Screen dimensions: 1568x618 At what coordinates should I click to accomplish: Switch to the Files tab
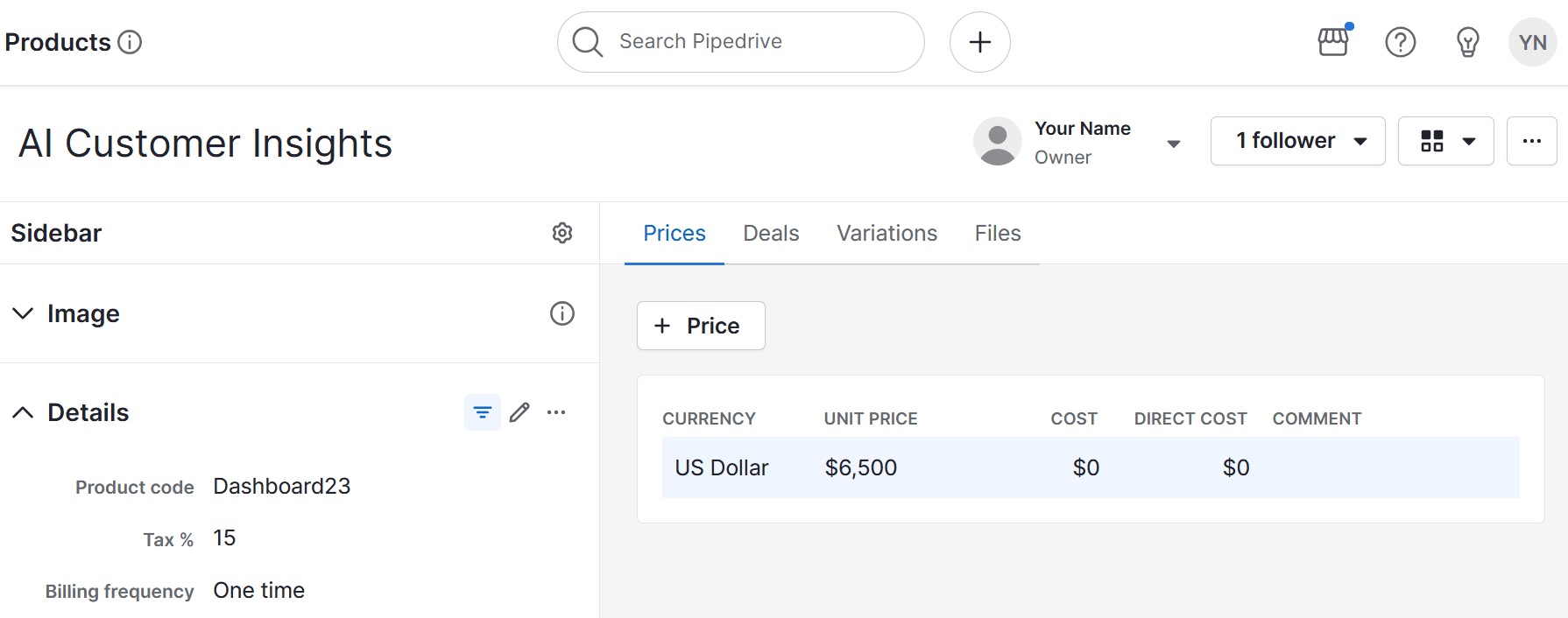point(998,234)
